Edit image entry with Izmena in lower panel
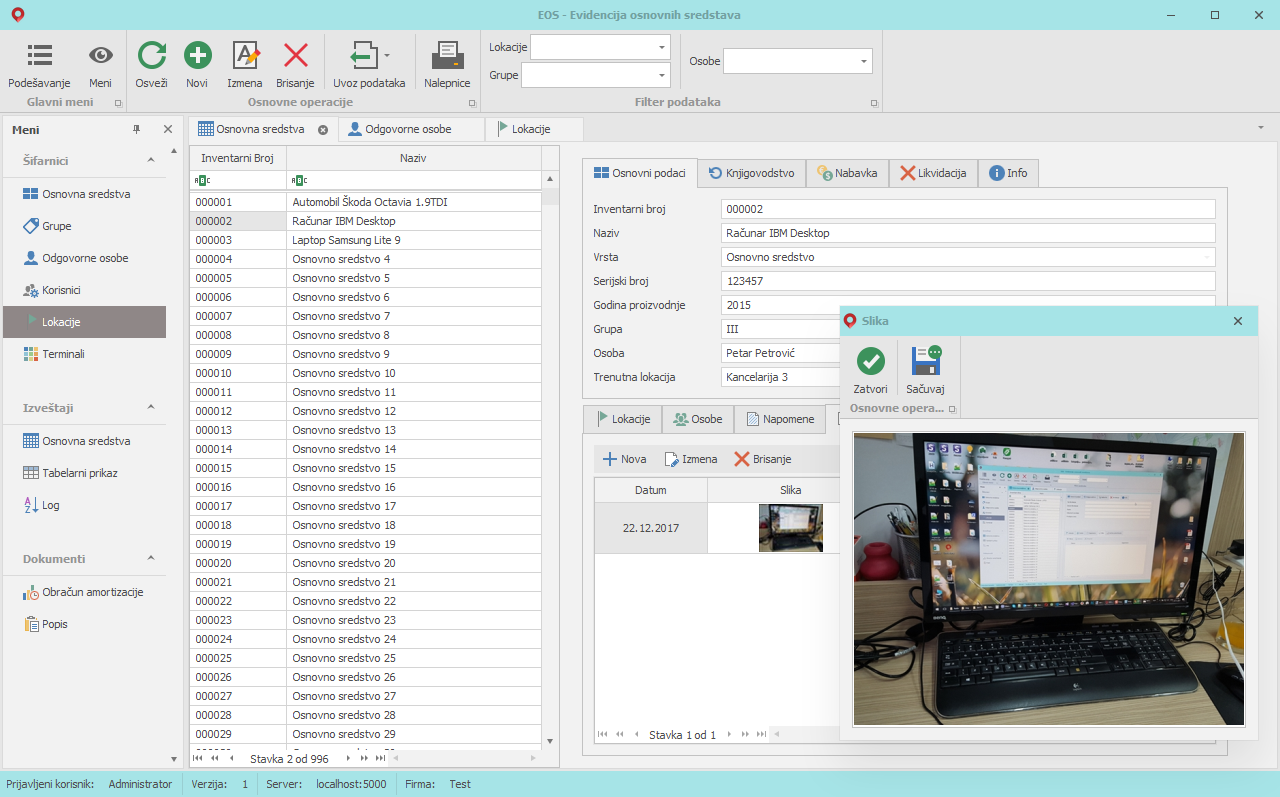The image size is (1280, 797). (690, 459)
